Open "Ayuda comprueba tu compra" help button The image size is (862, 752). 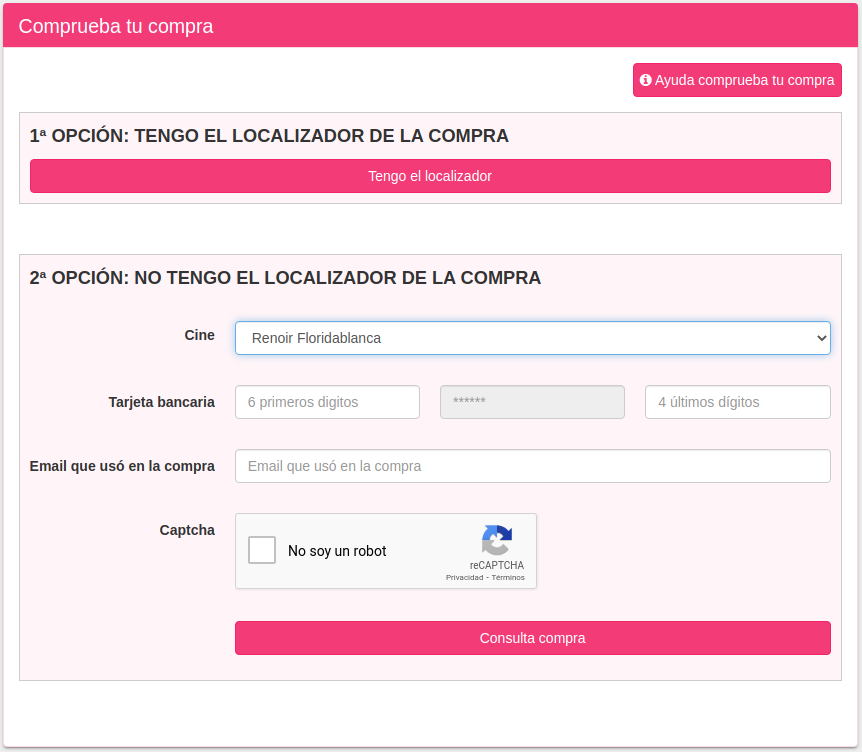[x=737, y=80]
